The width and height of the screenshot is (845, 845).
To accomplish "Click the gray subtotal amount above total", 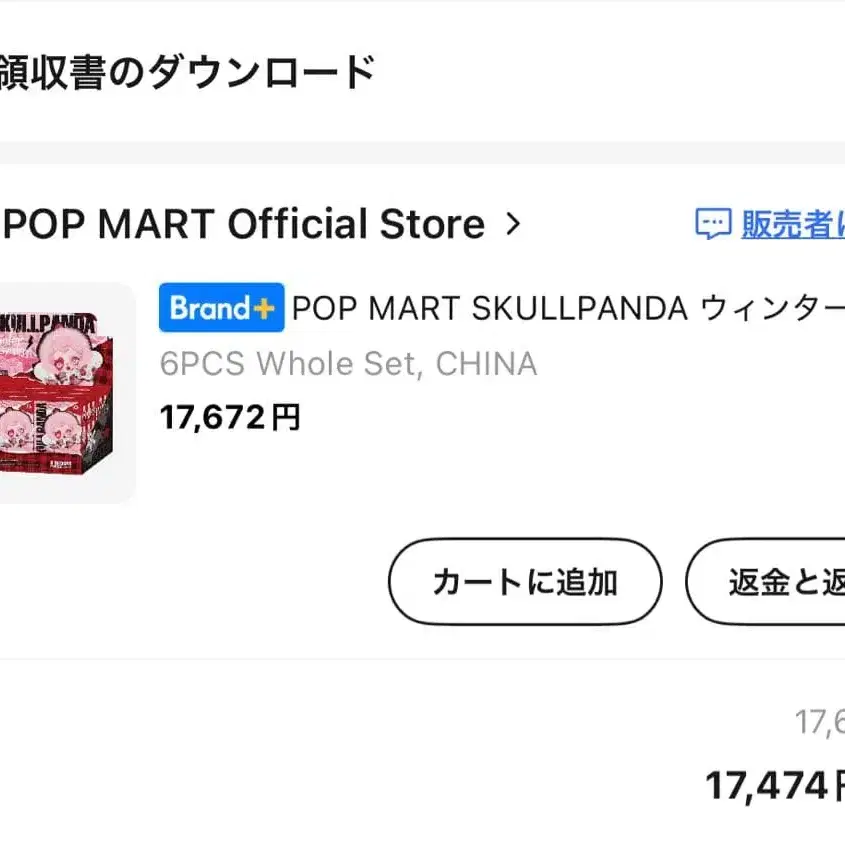I will click(x=820, y=721).
